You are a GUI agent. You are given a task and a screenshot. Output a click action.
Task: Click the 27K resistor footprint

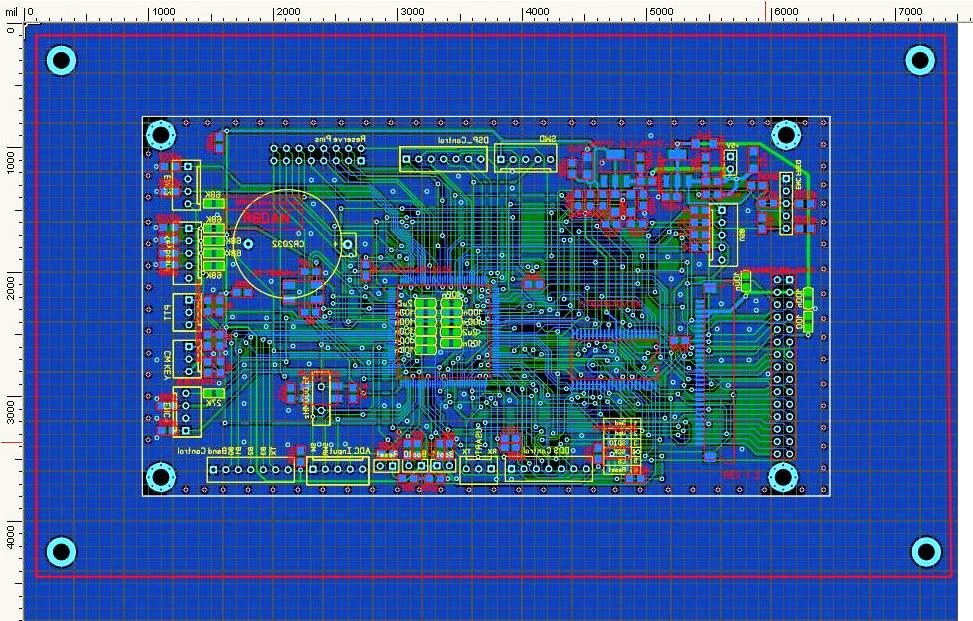point(214,394)
